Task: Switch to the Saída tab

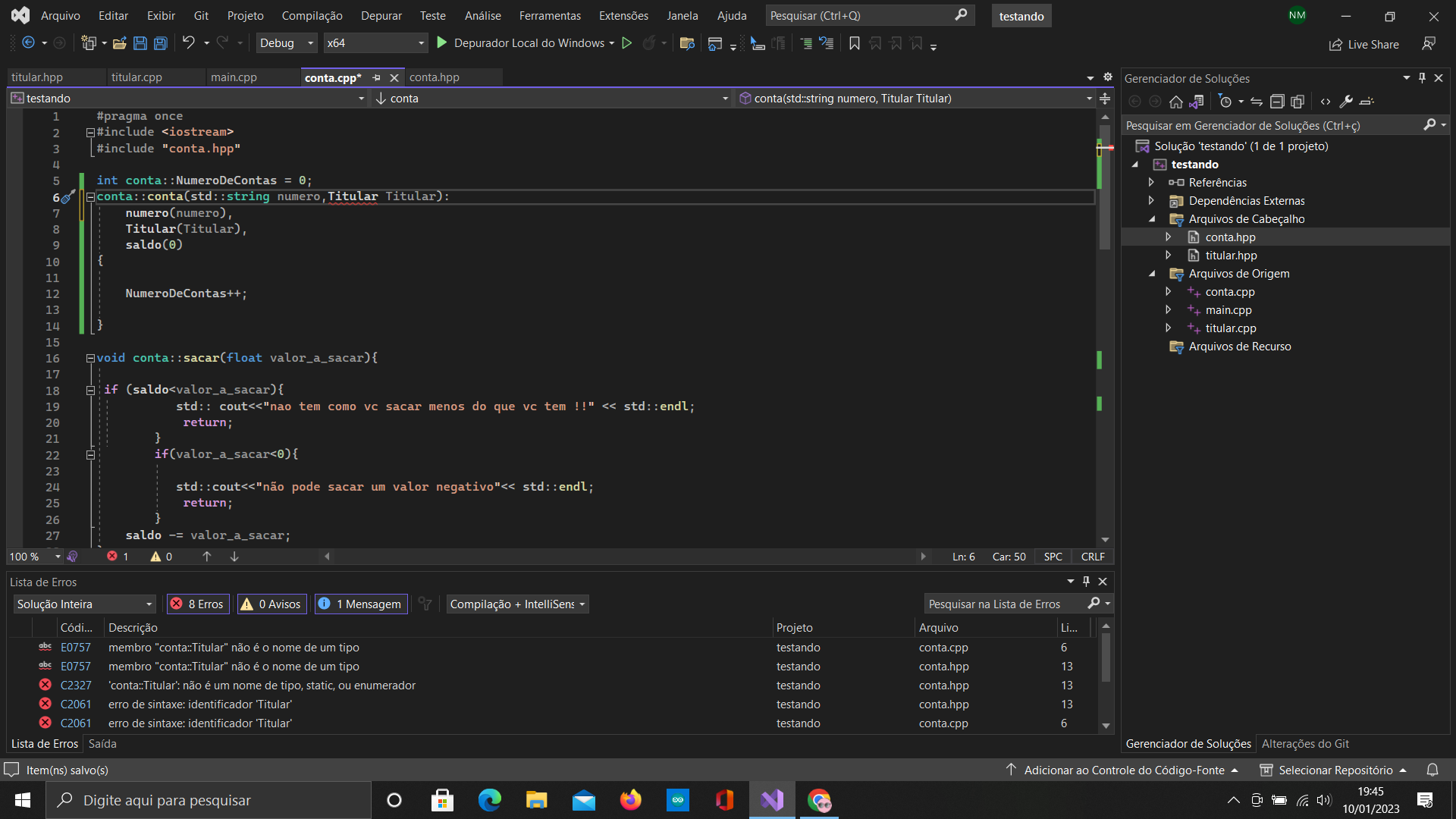Action: click(x=102, y=744)
